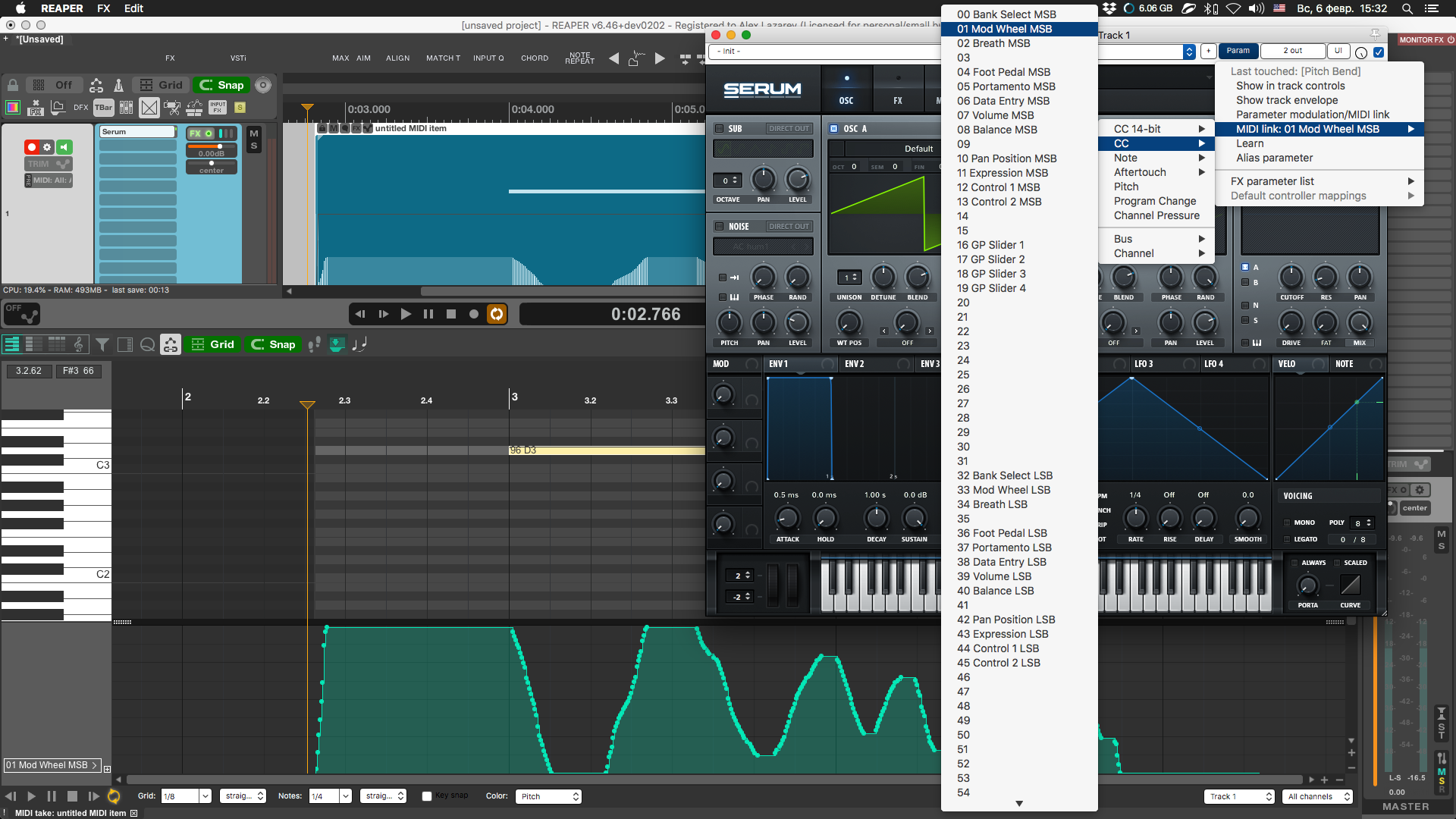Open the All channels dropdown
This screenshot has width=1456, height=819.
[1319, 796]
